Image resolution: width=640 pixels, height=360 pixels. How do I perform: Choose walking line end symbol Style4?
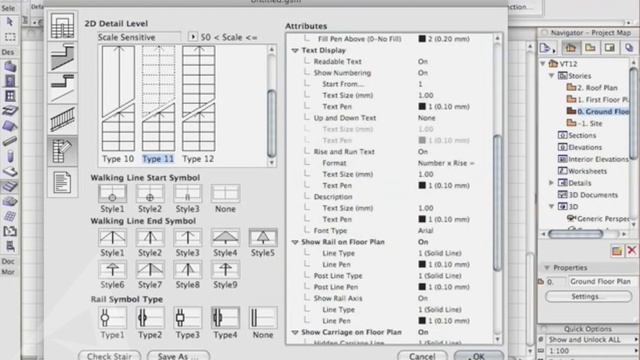click(x=225, y=238)
